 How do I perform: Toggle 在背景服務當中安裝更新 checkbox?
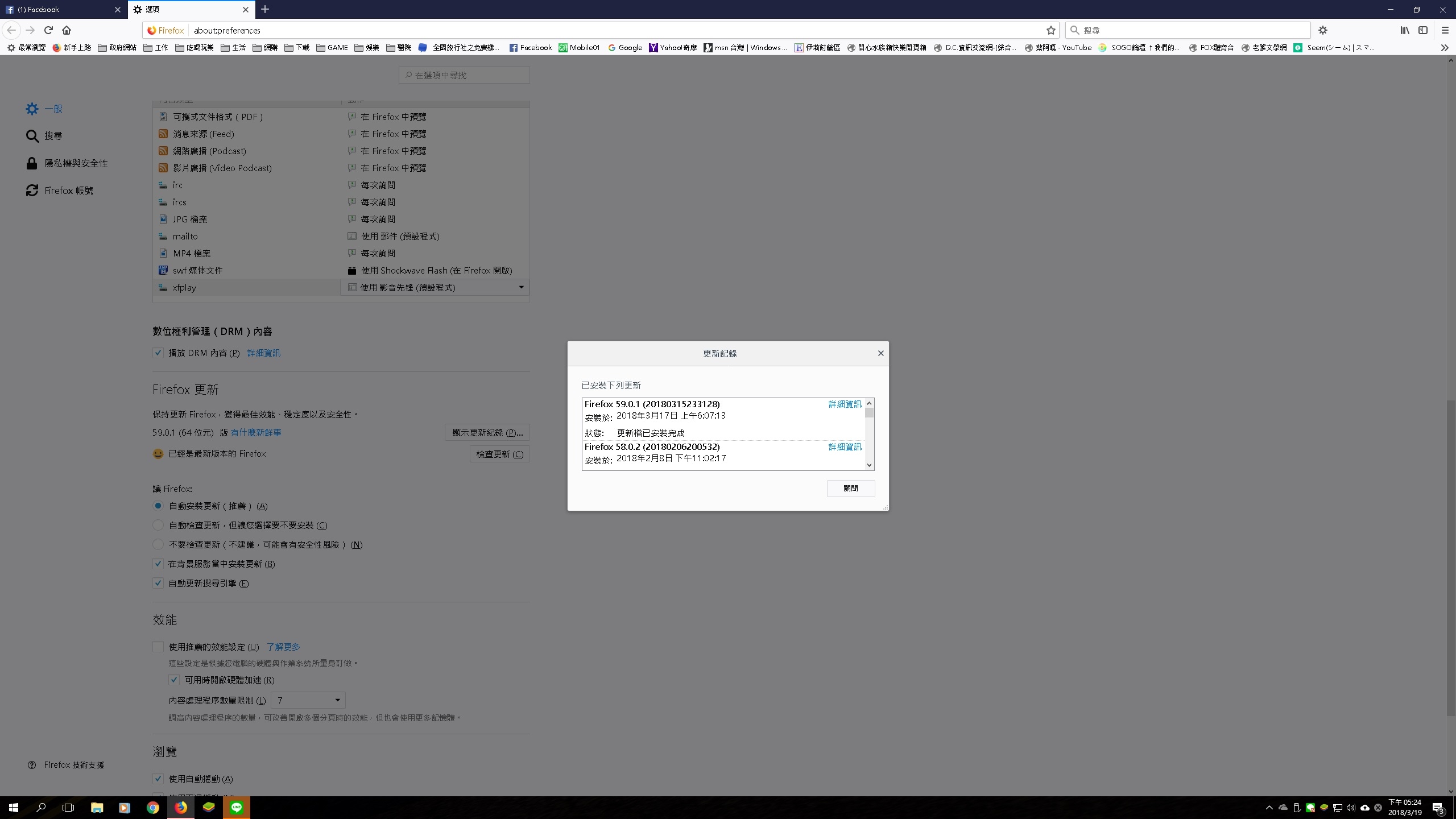coord(158,564)
